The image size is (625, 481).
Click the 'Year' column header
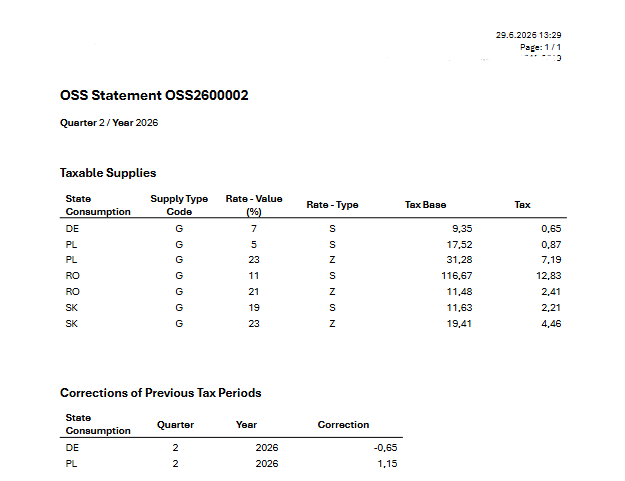point(246,425)
